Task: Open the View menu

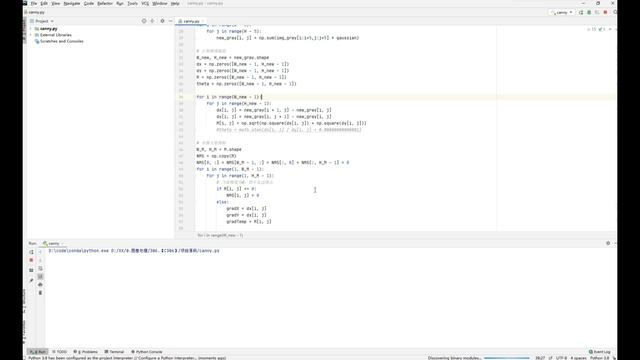Action: click(56, 3)
